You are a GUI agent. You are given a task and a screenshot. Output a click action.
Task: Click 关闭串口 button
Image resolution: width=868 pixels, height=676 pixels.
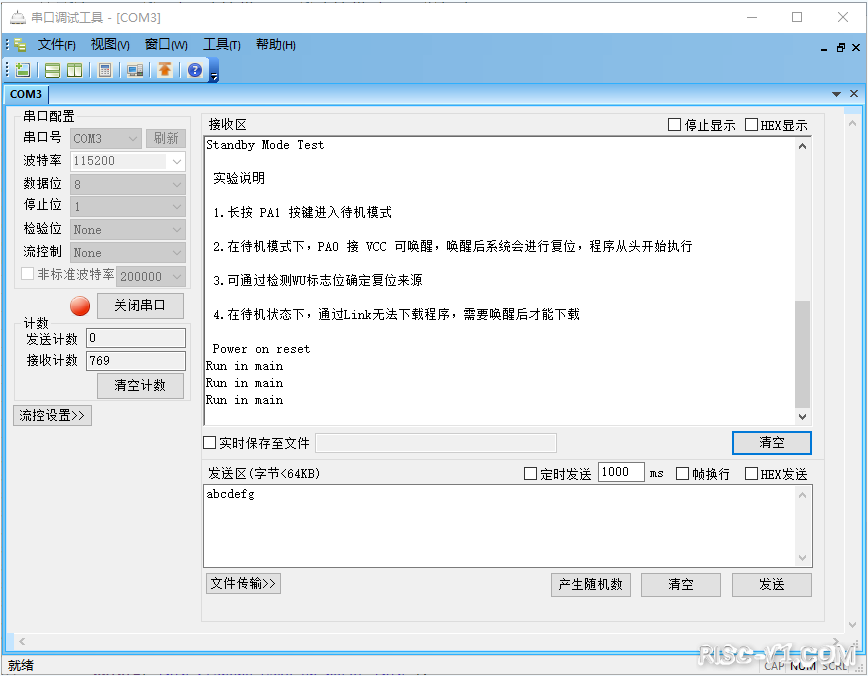coord(140,306)
